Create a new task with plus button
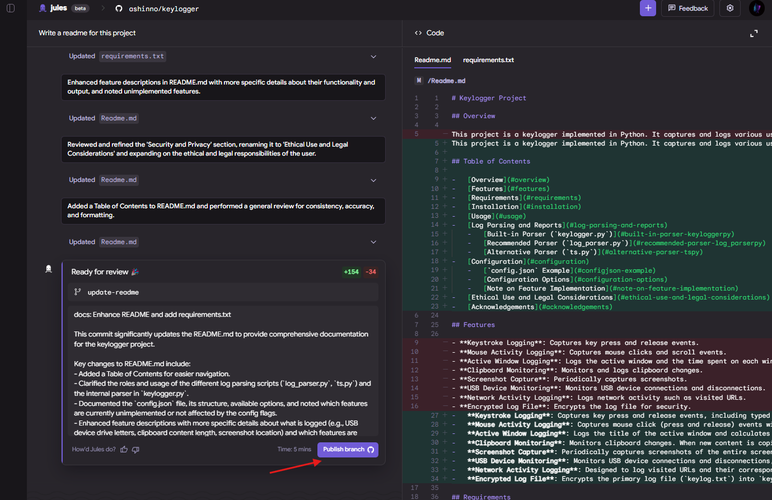 647,8
